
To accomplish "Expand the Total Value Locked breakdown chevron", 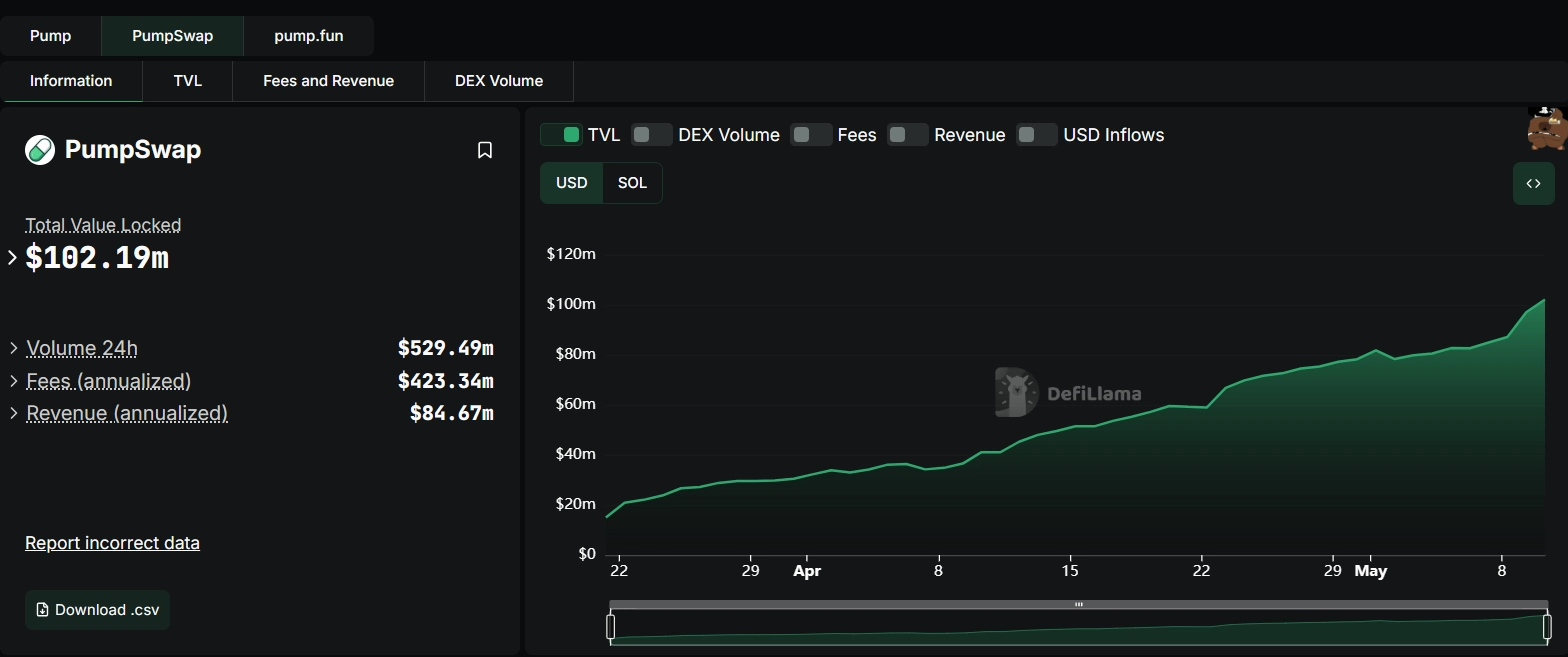I will click(x=12, y=258).
